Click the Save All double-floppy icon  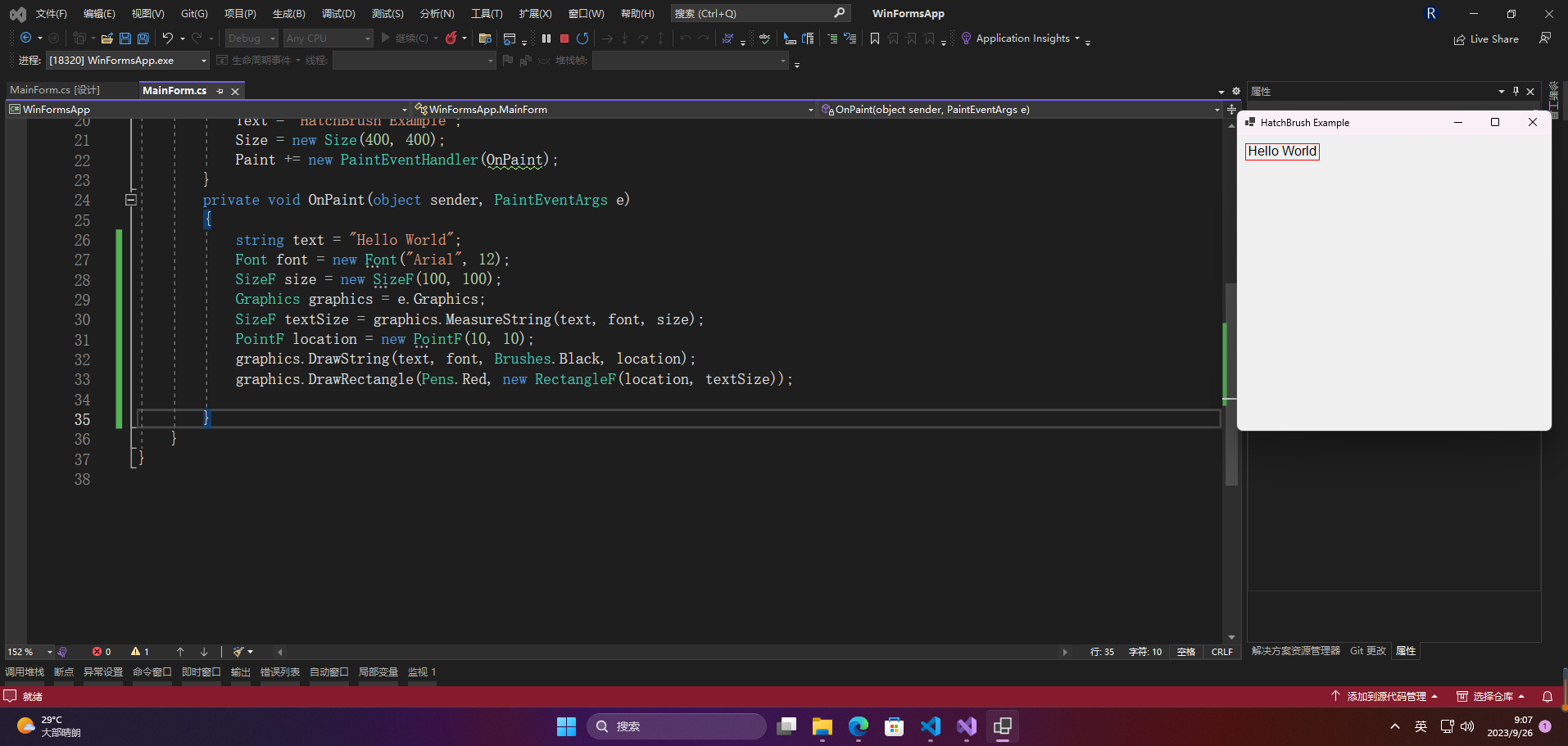click(x=143, y=38)
